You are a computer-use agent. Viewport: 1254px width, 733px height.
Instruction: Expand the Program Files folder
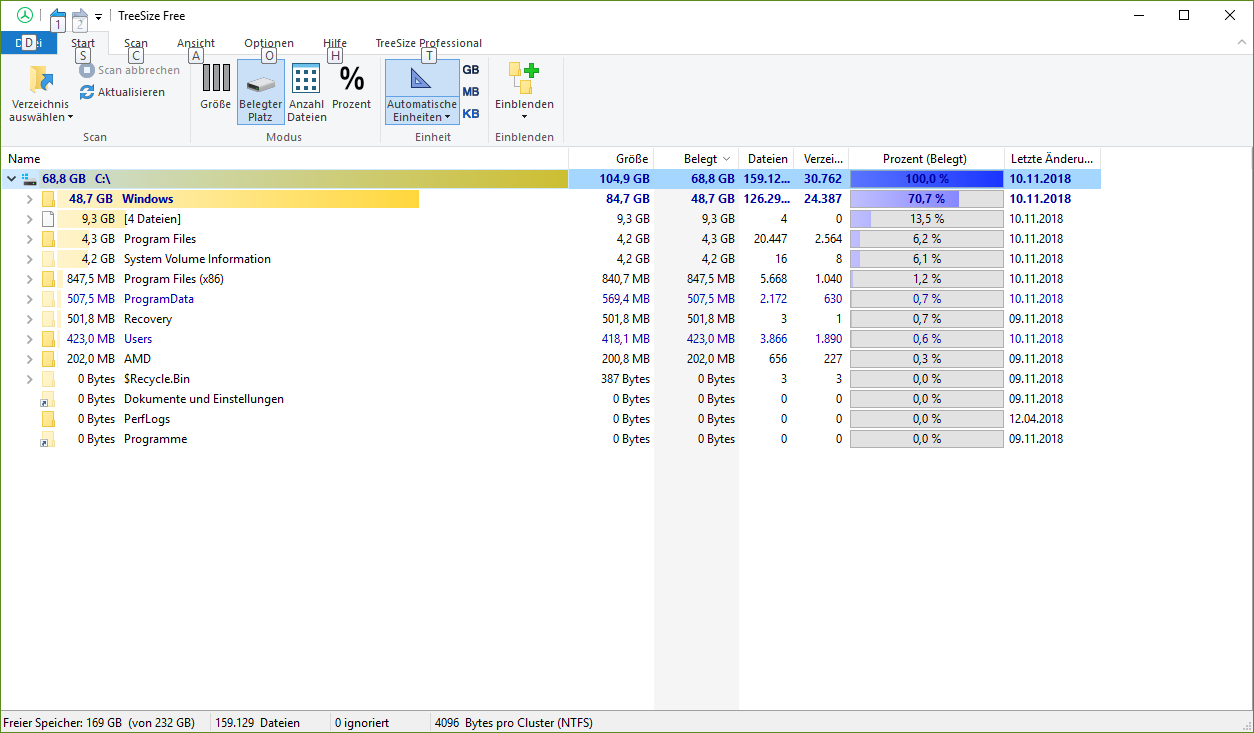pyautogui.click(x=29, y=239)
